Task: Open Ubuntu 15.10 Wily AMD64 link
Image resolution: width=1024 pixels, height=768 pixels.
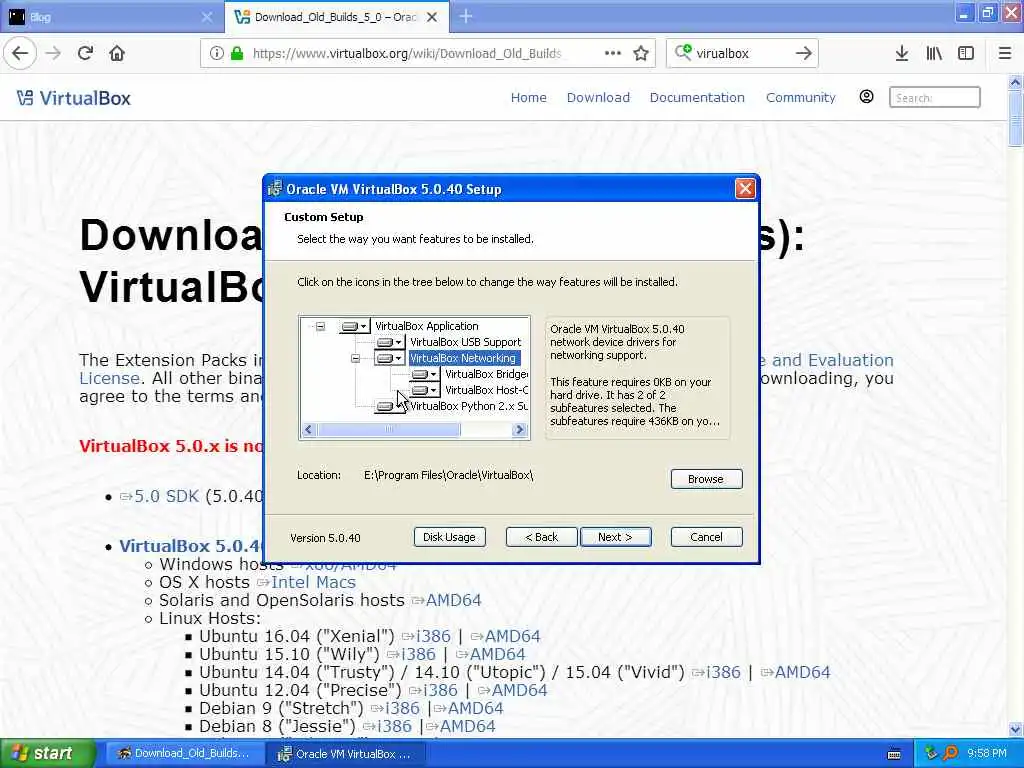Action: pos(490,654)
